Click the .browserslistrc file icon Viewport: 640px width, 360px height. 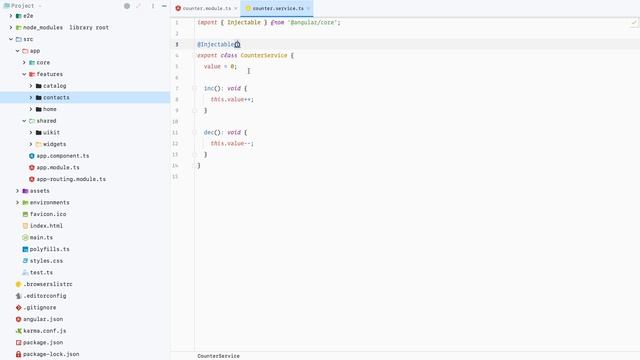click(18, 284)
